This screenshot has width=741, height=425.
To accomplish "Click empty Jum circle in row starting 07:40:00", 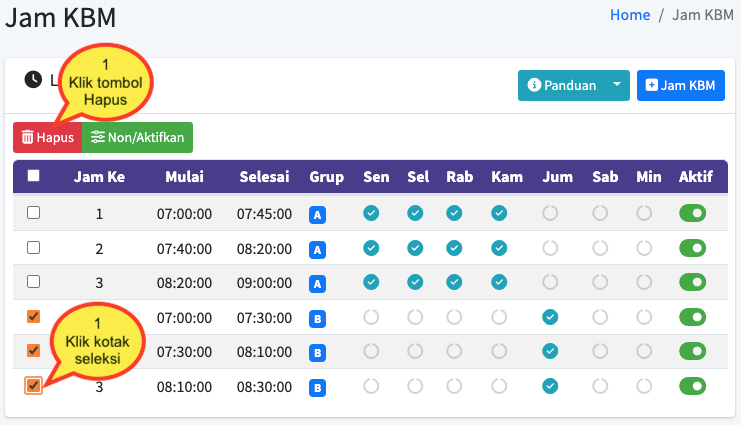I will click(550, 248).
